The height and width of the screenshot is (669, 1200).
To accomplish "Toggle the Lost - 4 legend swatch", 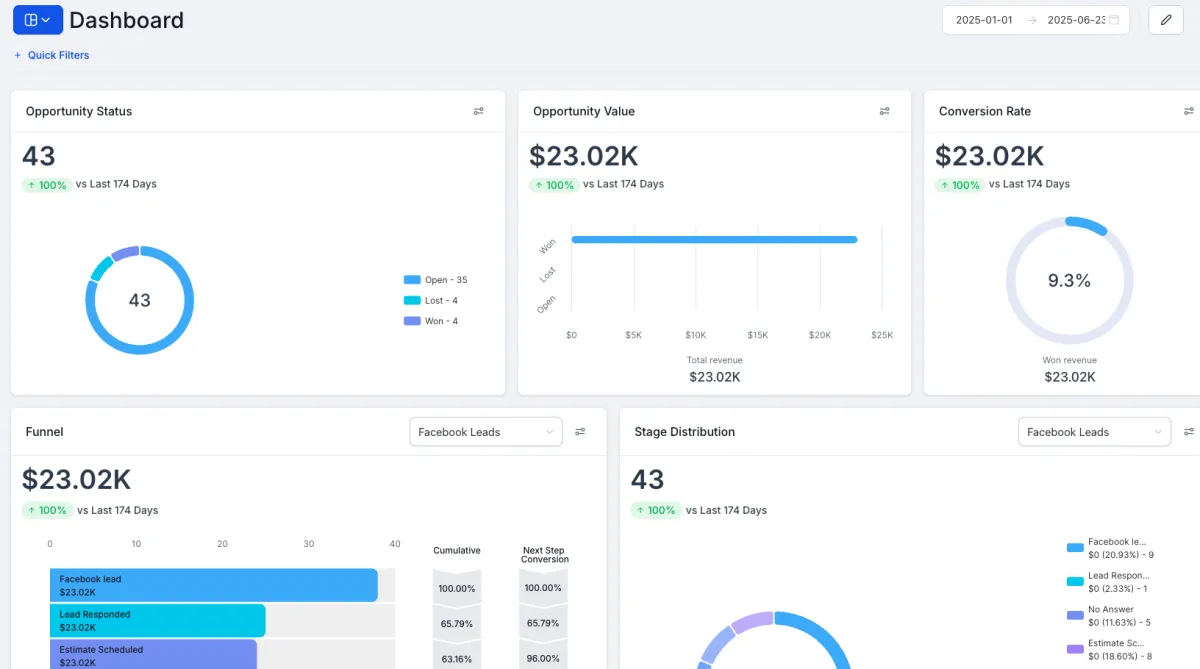I will click(412, 301).
